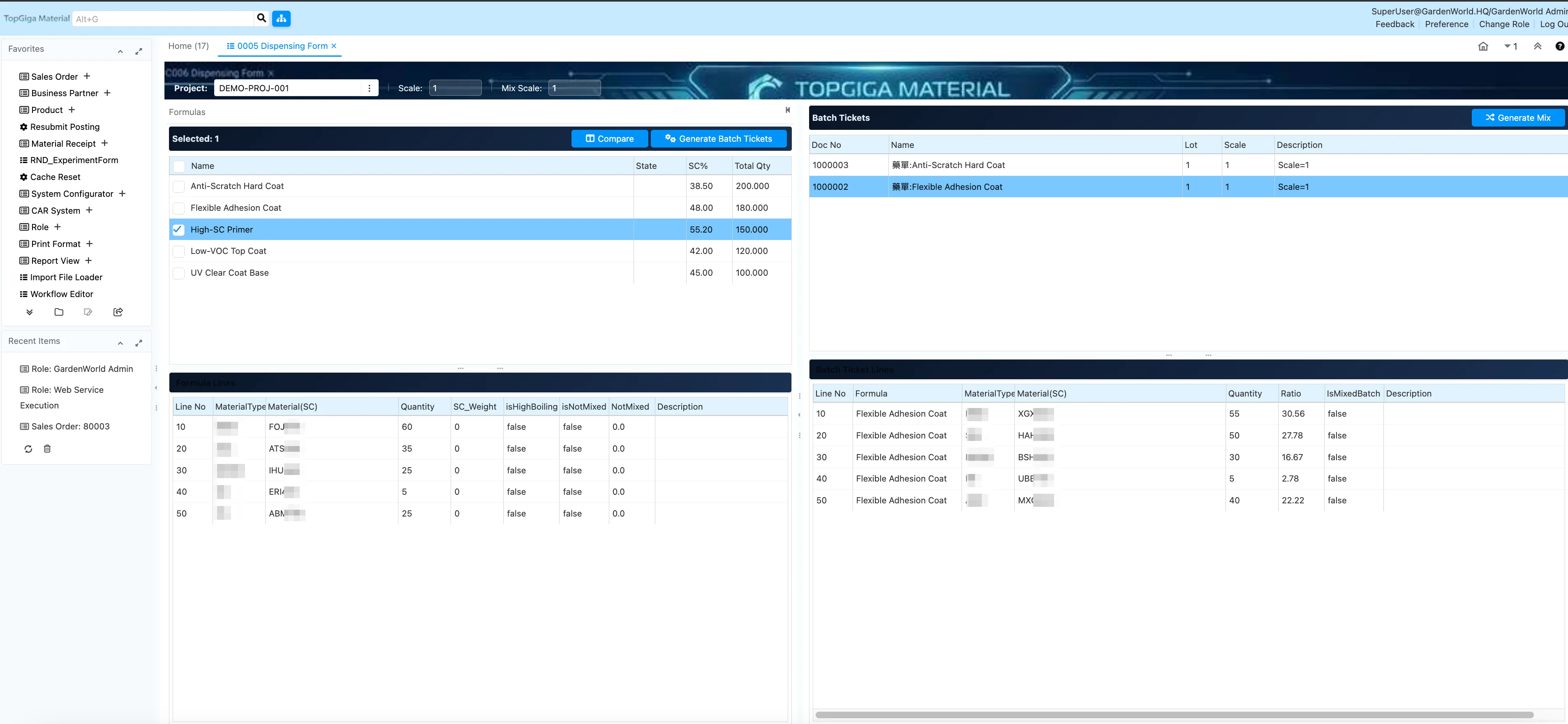Open the Project field options menu
Screen dimensions: 1568x724
pos(370,88)
